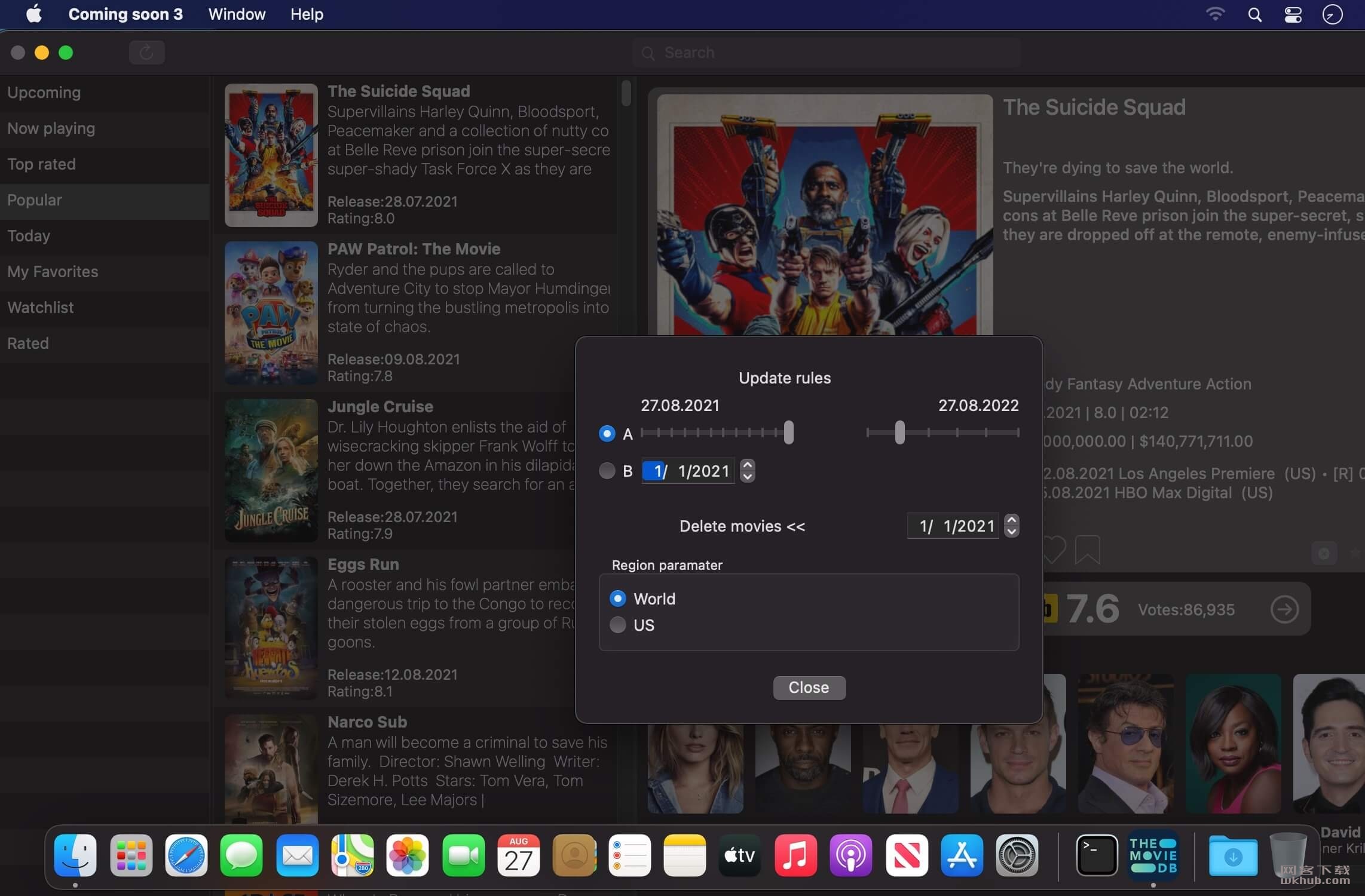This screenshot has height=896, width=1365.
Task: Open The Movie DB app in dock
Action: click(1153, 855)
